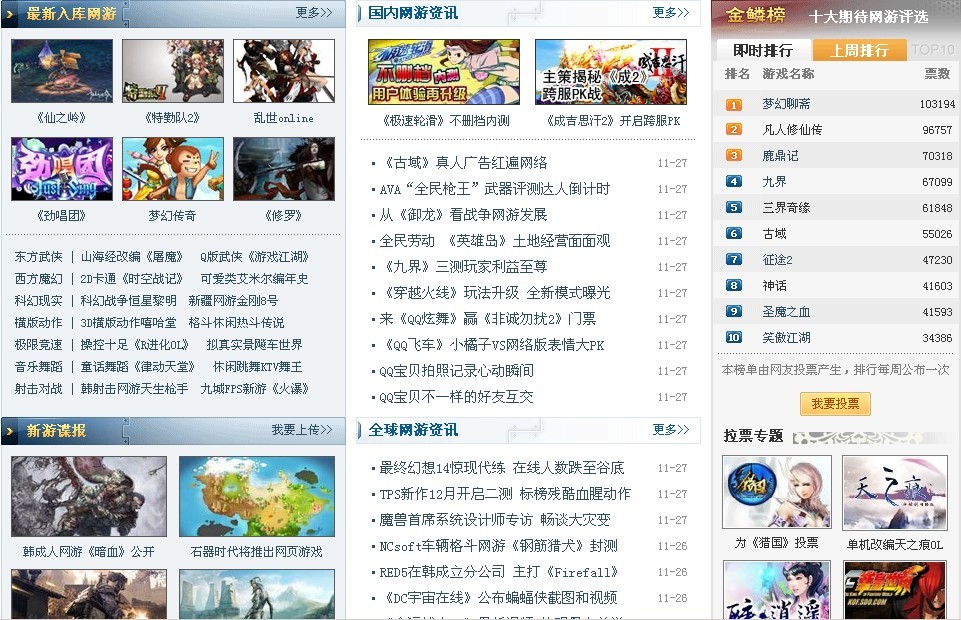
Task: Open the 《修罗》 game thumbnail
Action: point(284,169)
